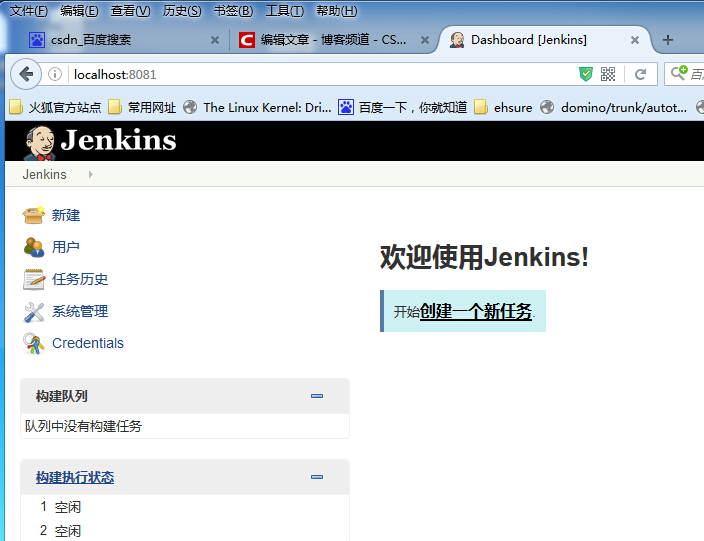Click the green shield security icon
This screenshot has height=541, width=704.
point(585,74)
